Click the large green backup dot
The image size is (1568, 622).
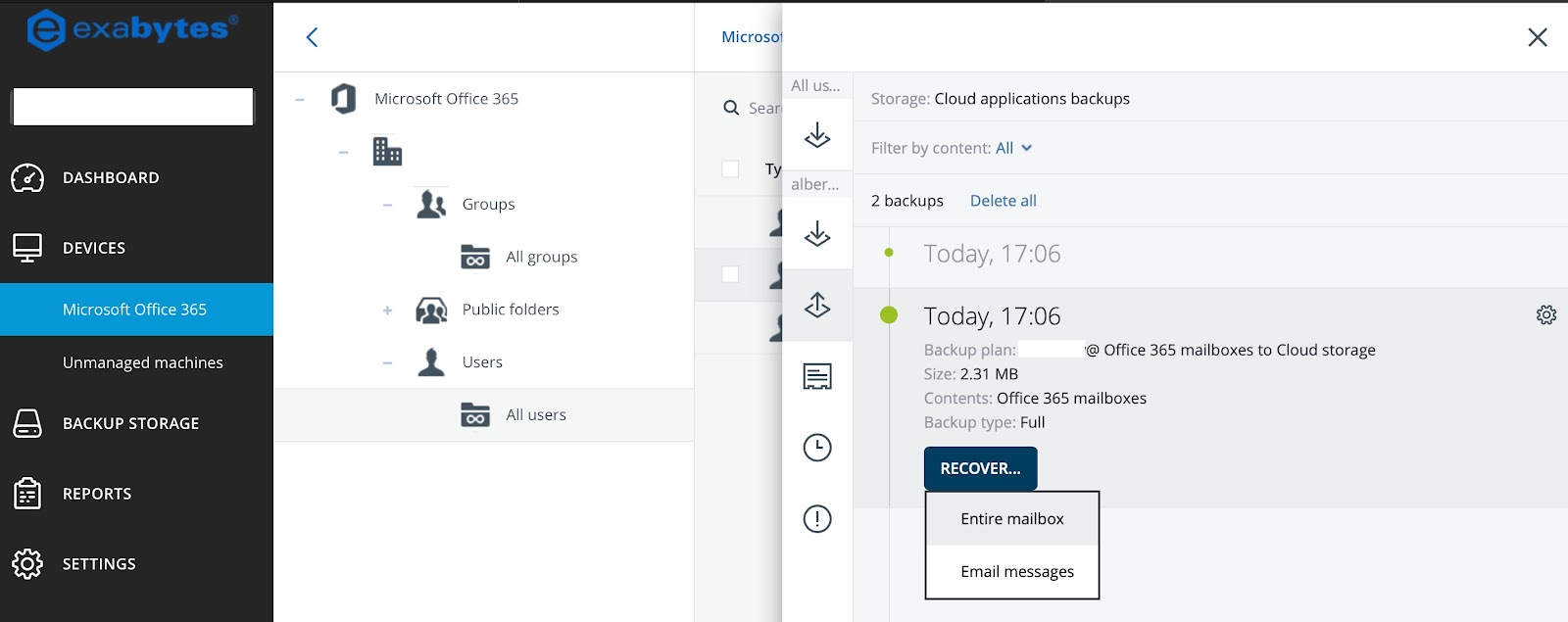coord(889,314)
